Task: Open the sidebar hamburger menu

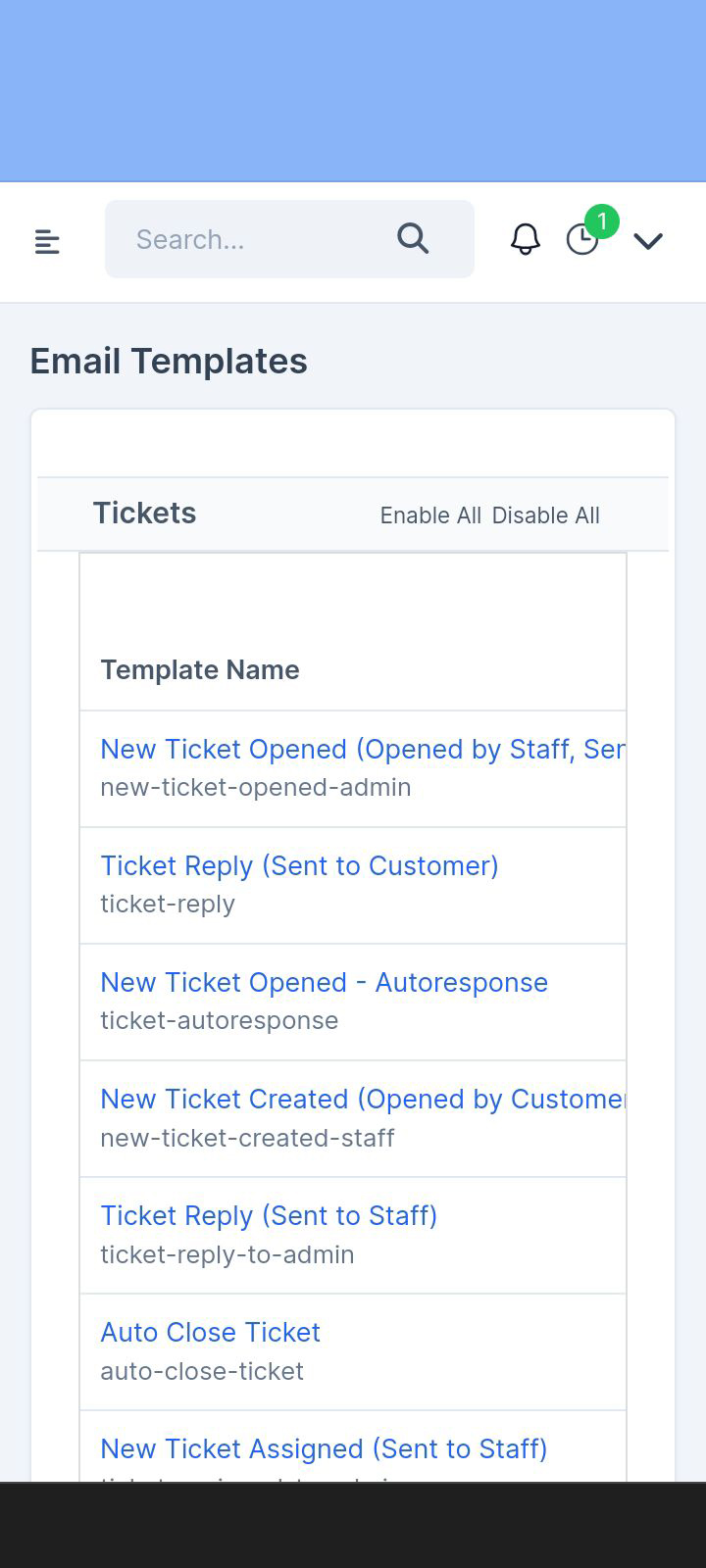Action: coord(47,241)
